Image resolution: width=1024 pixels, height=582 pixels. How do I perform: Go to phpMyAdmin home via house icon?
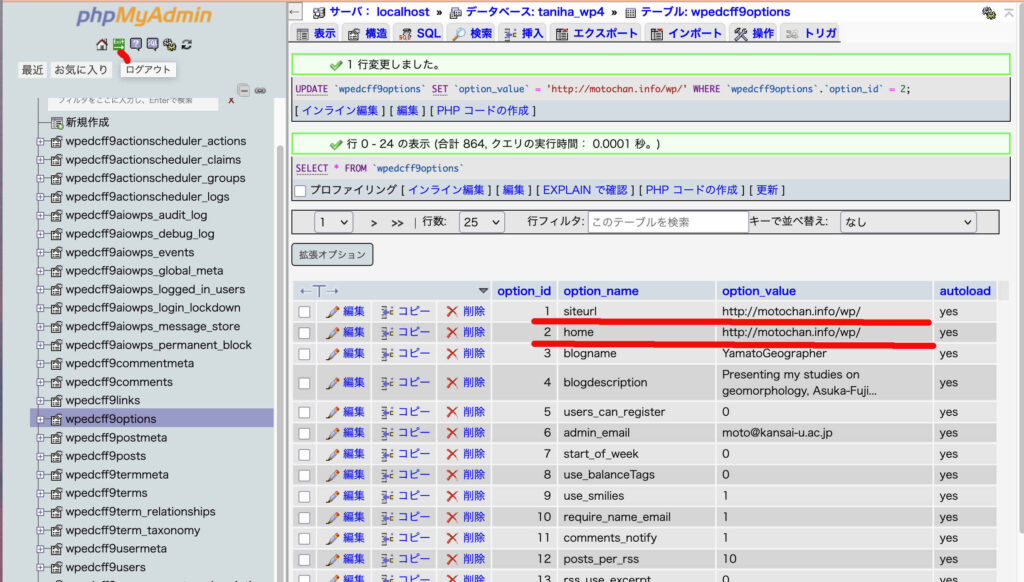[101, 44]
